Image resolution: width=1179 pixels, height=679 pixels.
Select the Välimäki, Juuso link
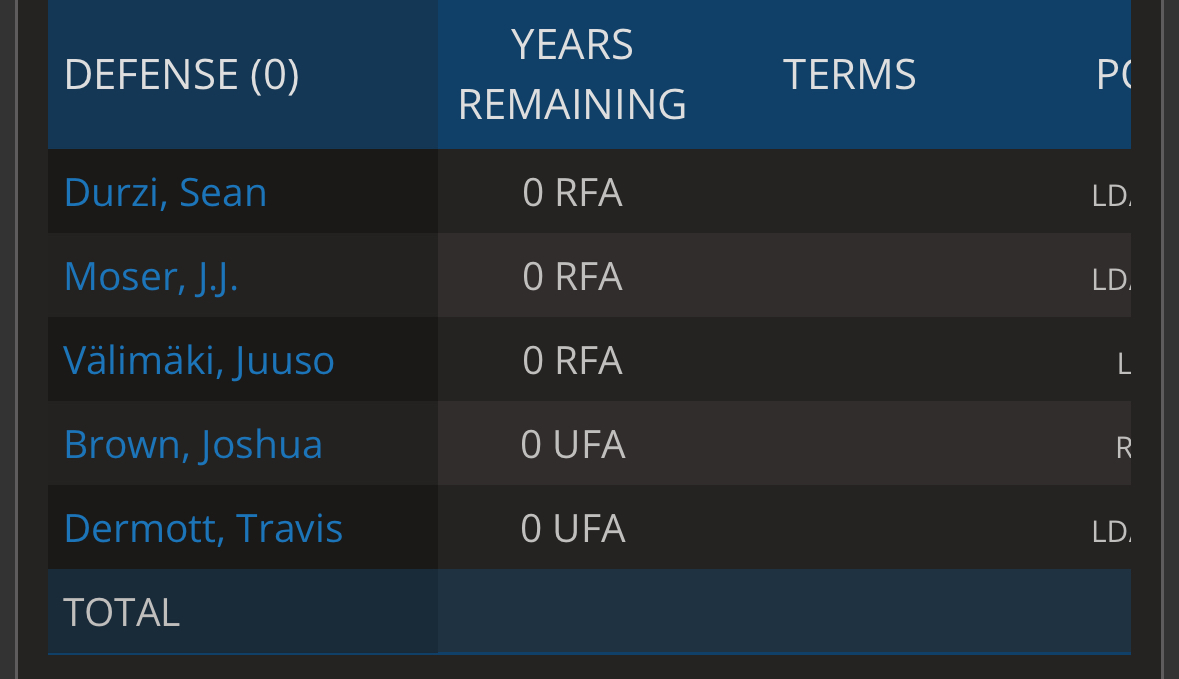click(x=199, y=360)
